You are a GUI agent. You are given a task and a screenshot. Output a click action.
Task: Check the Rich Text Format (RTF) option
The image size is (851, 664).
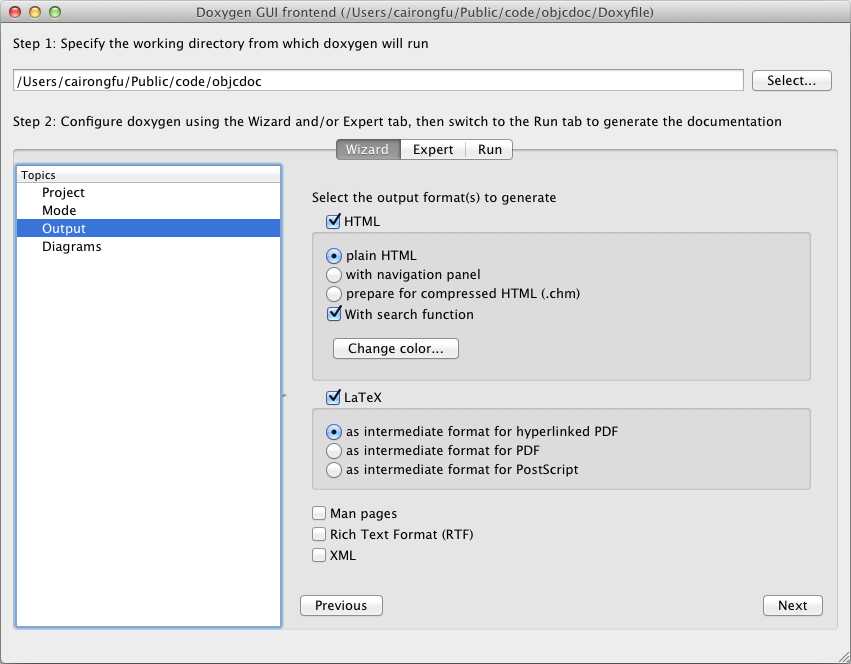click(320, 534)
